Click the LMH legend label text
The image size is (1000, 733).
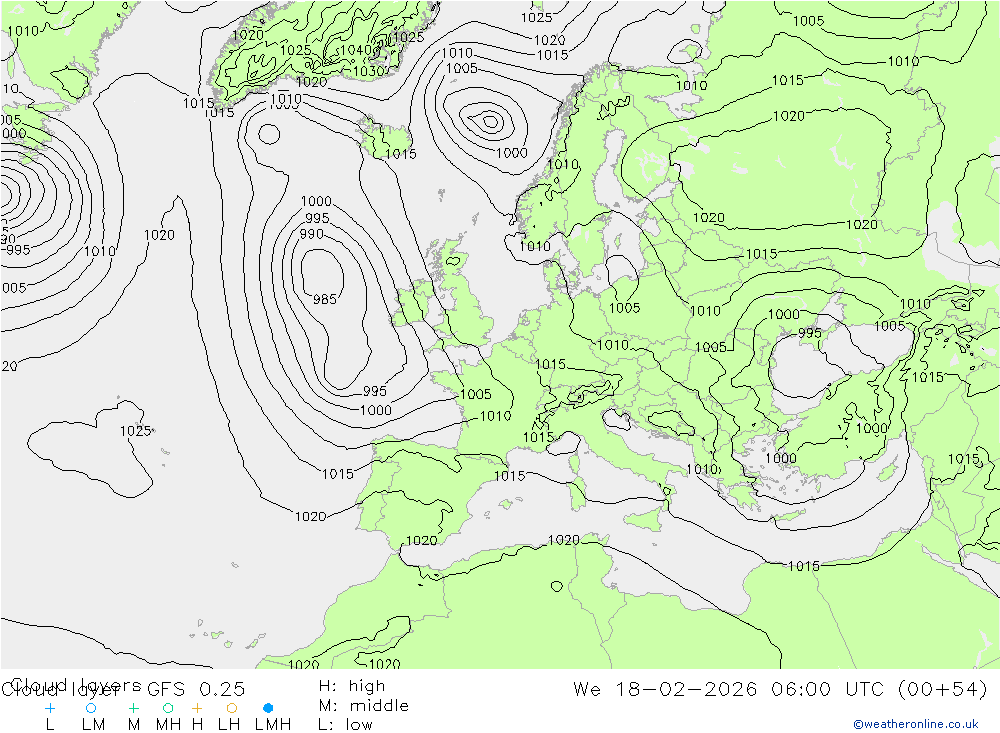273,725
